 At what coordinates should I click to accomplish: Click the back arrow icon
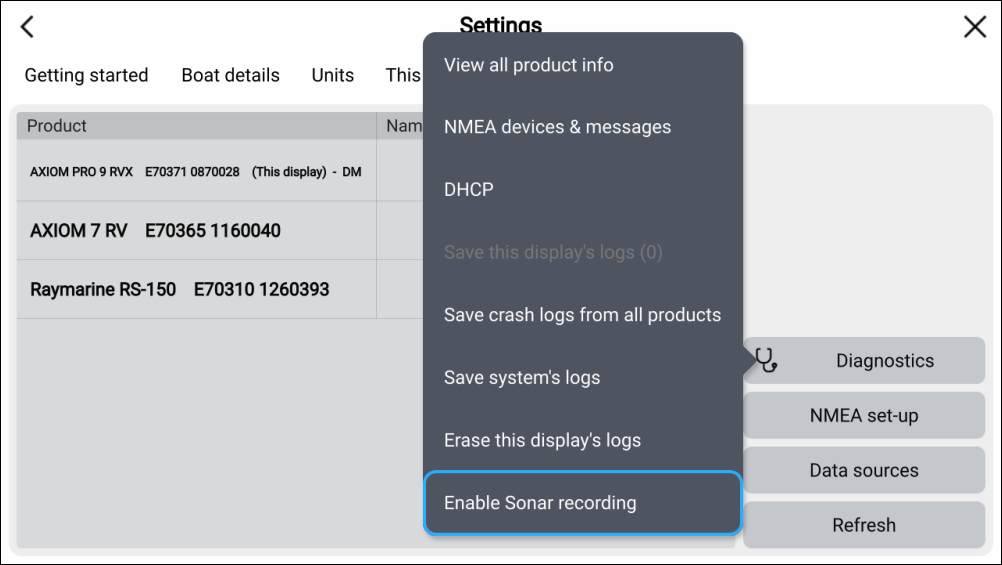pos(28,27)
